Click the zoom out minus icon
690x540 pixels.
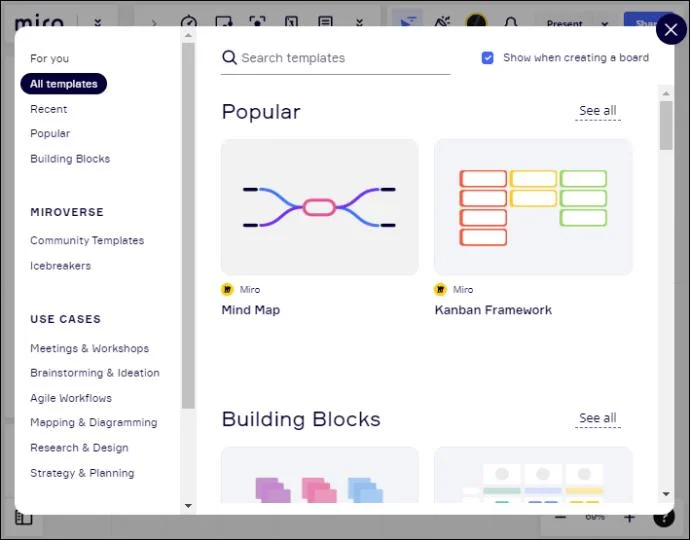pos(560,517)
